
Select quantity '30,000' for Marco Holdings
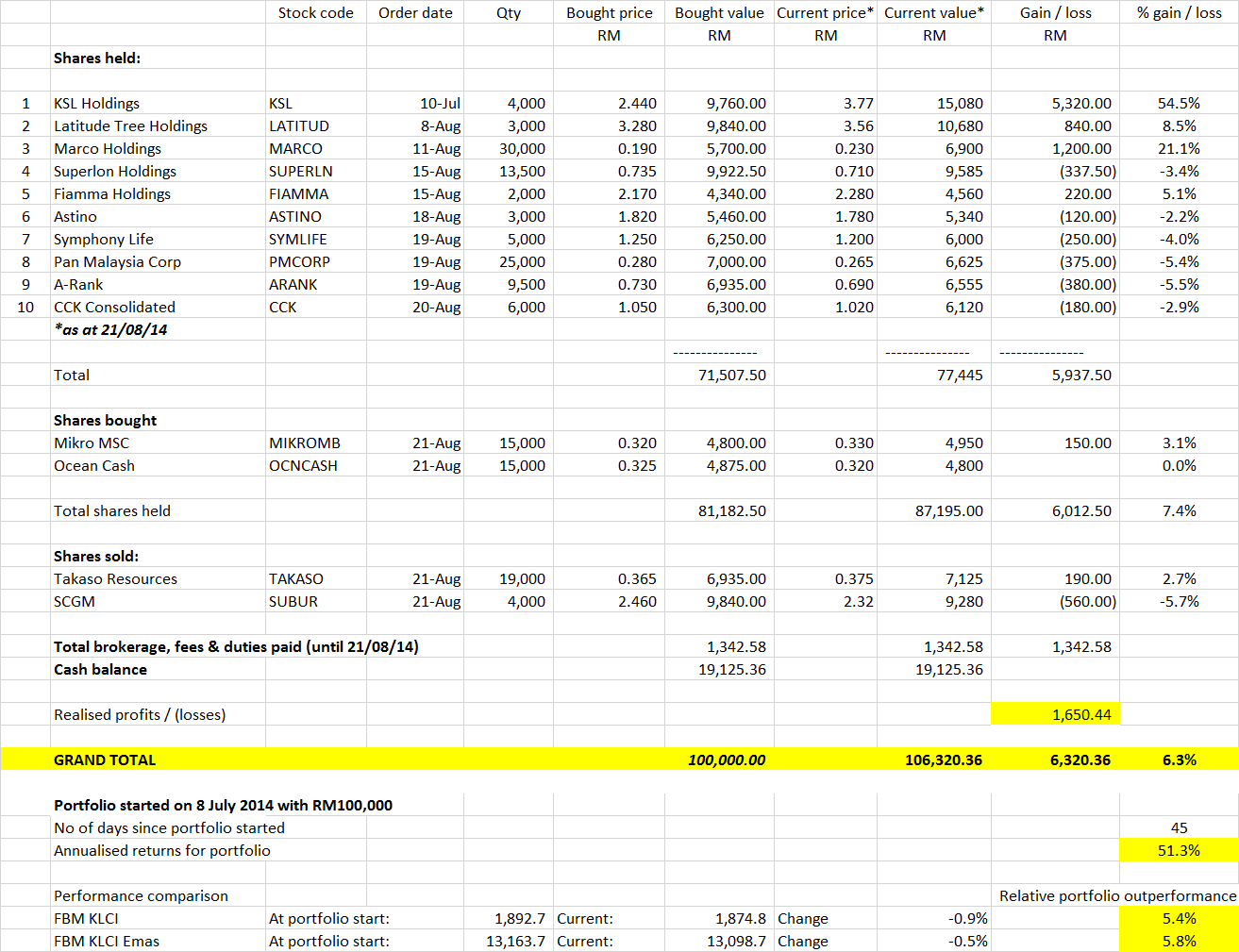(509, 148)
